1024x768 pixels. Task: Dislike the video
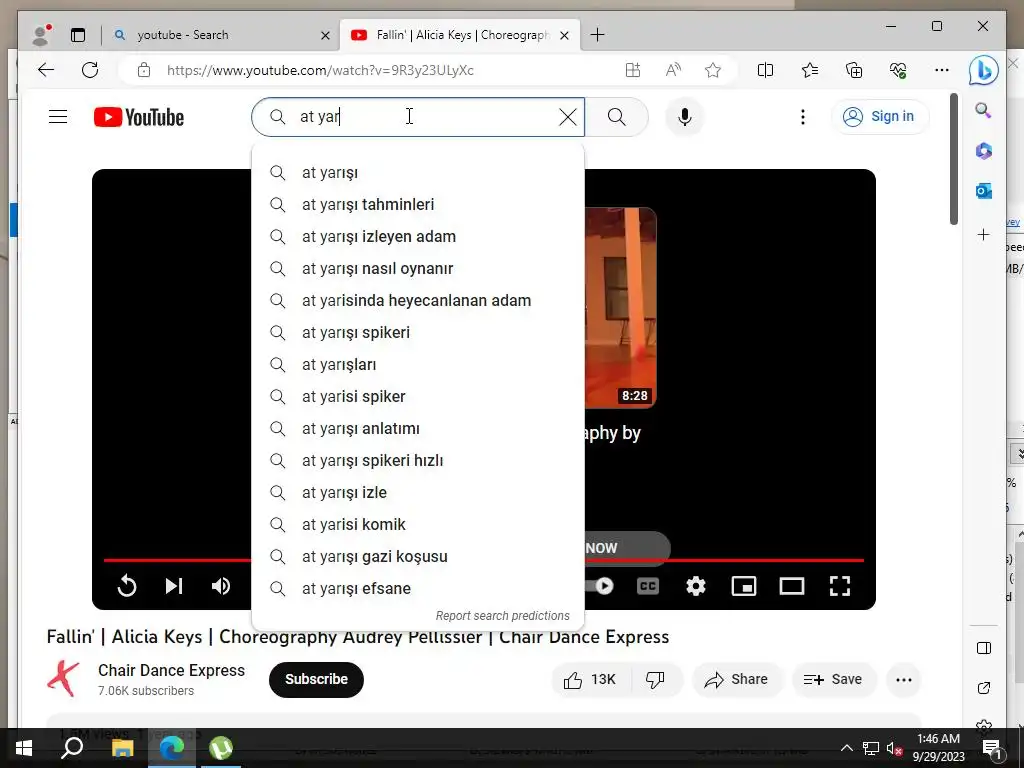(x=655, y=680)
